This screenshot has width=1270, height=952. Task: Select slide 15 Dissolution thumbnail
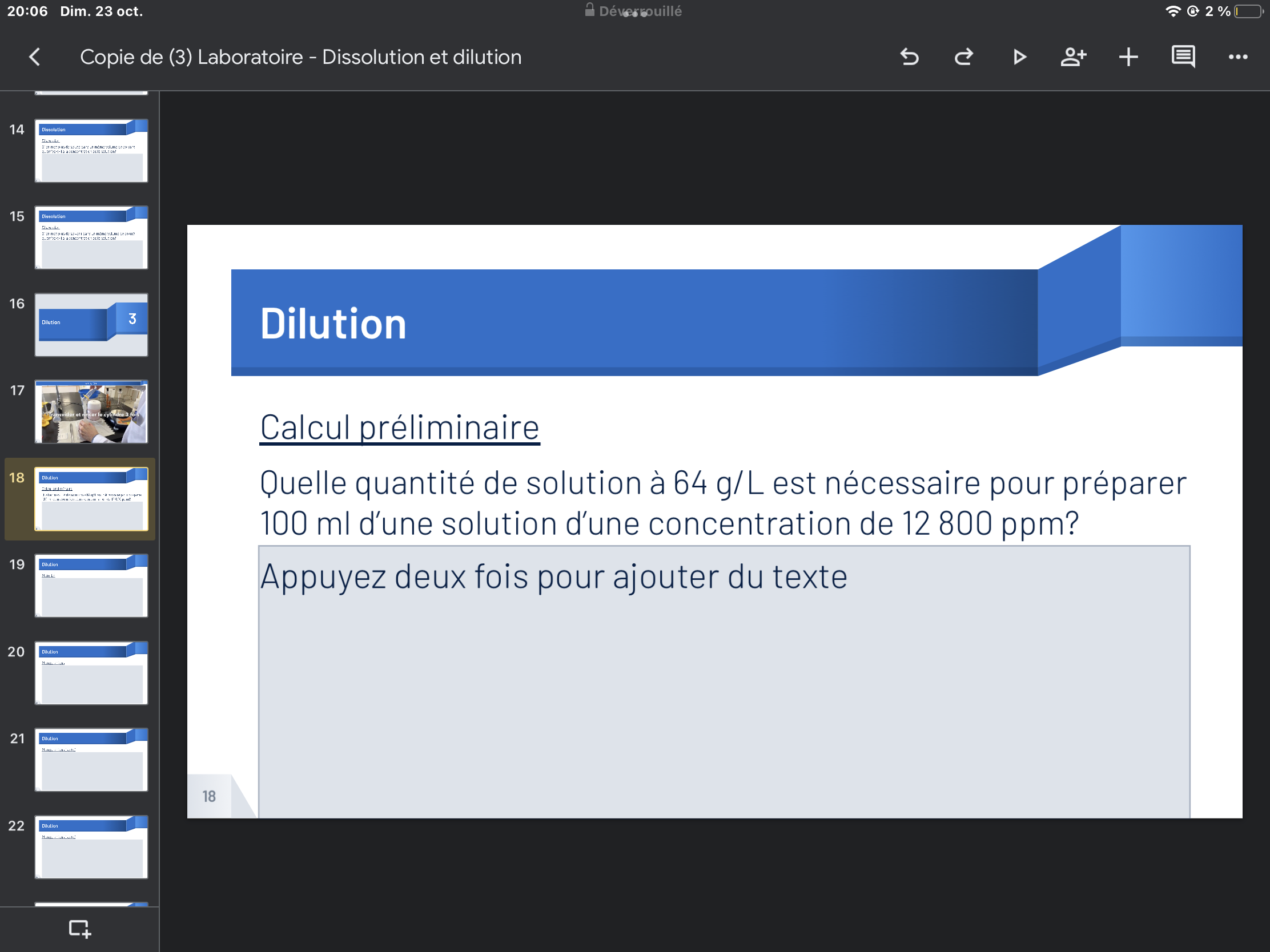point(91,237)
